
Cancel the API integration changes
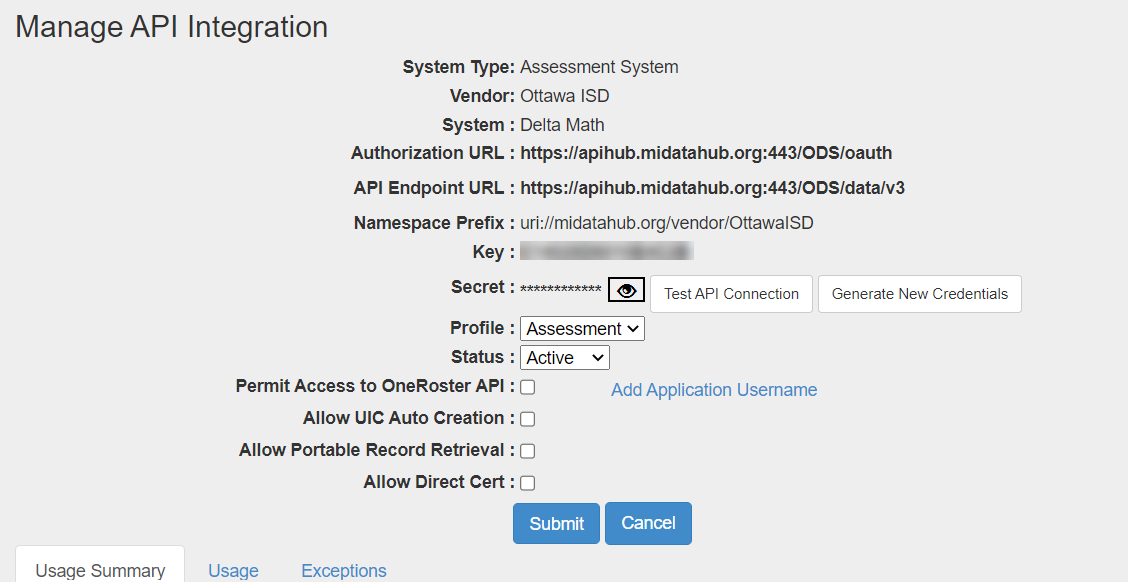[648, 523]
